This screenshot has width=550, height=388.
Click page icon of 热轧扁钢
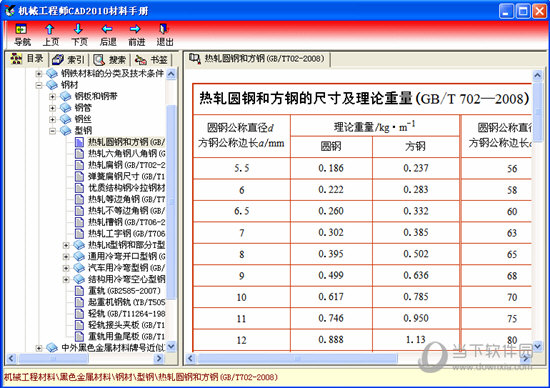(80, 165)
